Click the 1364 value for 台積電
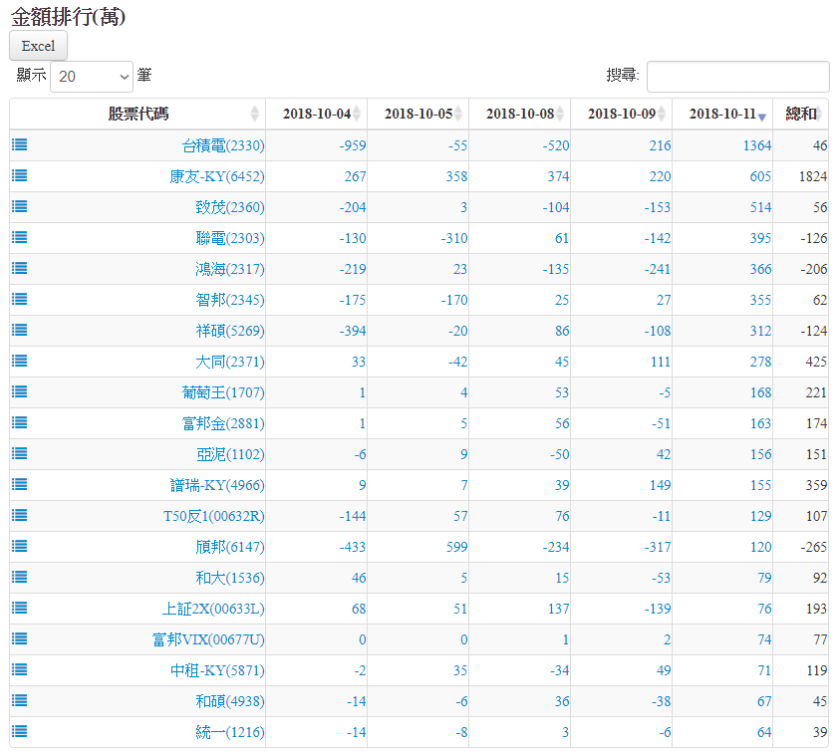840x754 pixels. coord(757,146)
